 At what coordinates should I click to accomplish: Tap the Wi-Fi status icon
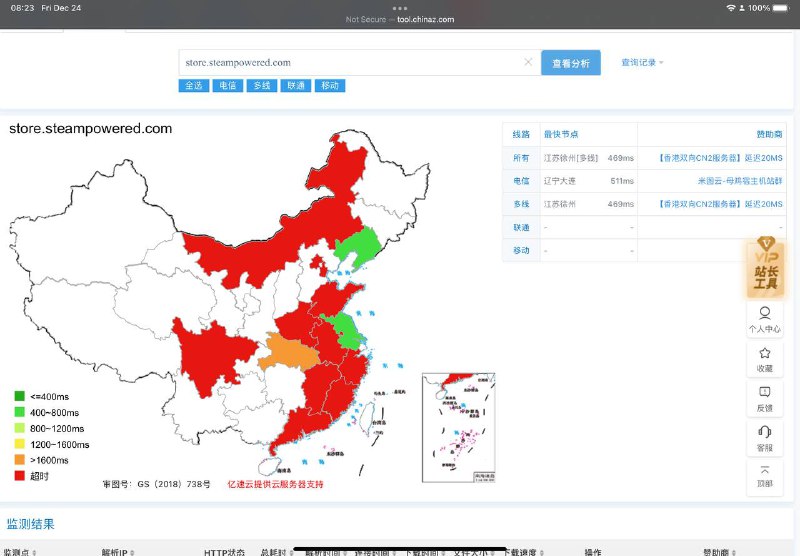coord(731,8)
